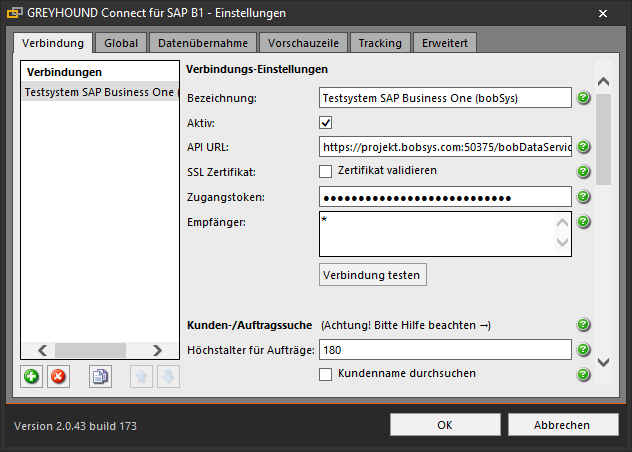Click Verbindung testen button
The height and width of the screenshot is (452, 632).
pyautogui.click(x=373, y=275)
